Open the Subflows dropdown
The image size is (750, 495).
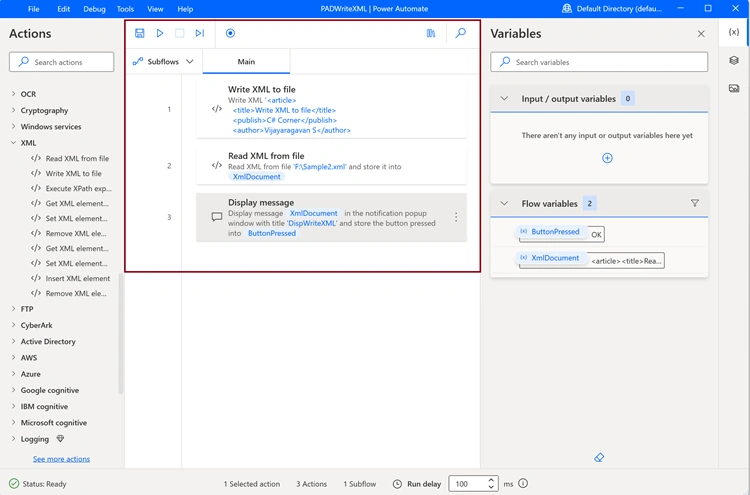(163, 62)
